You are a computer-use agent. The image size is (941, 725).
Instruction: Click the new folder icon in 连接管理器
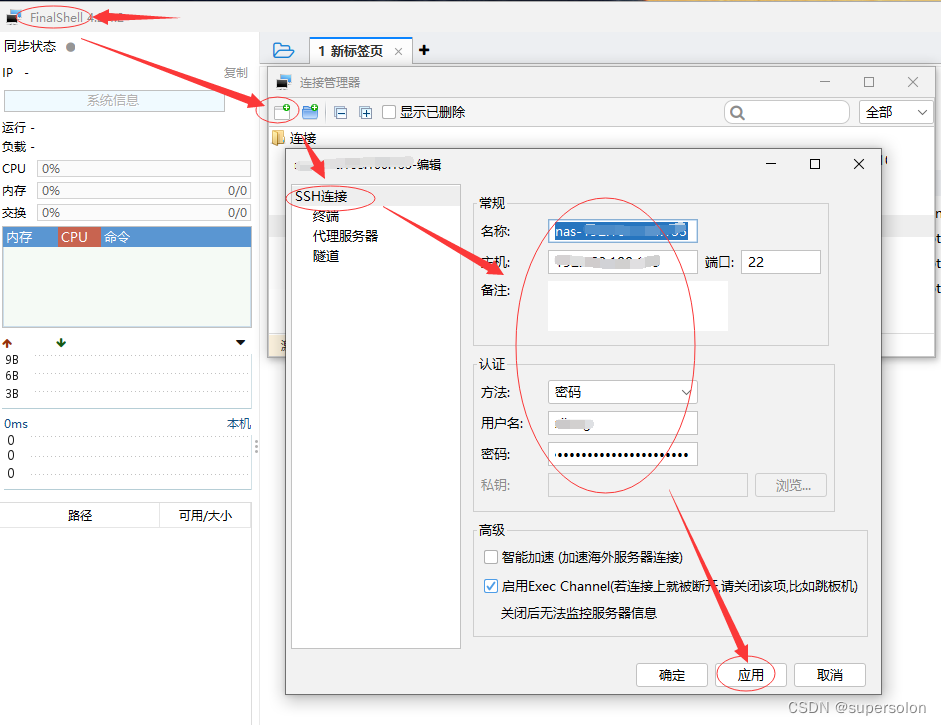pos(310,111)
